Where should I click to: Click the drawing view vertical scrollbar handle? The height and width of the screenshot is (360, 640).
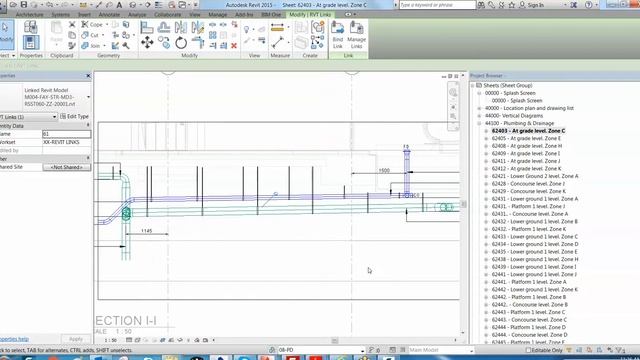[x=463, y=204]
